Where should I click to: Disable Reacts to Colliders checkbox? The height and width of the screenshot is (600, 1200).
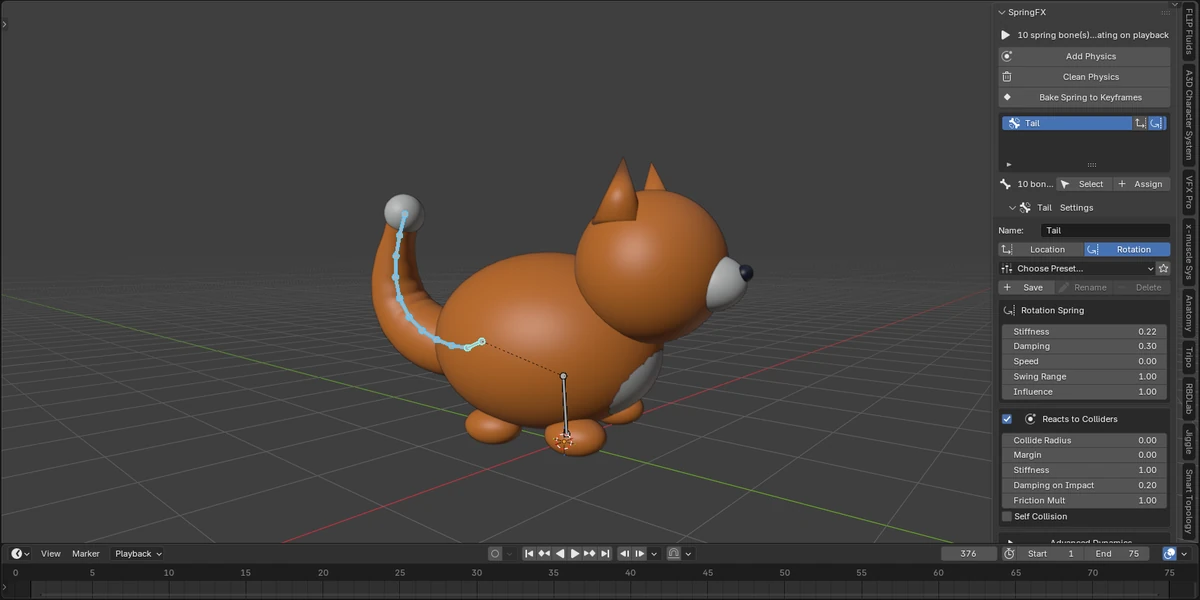1007,419
